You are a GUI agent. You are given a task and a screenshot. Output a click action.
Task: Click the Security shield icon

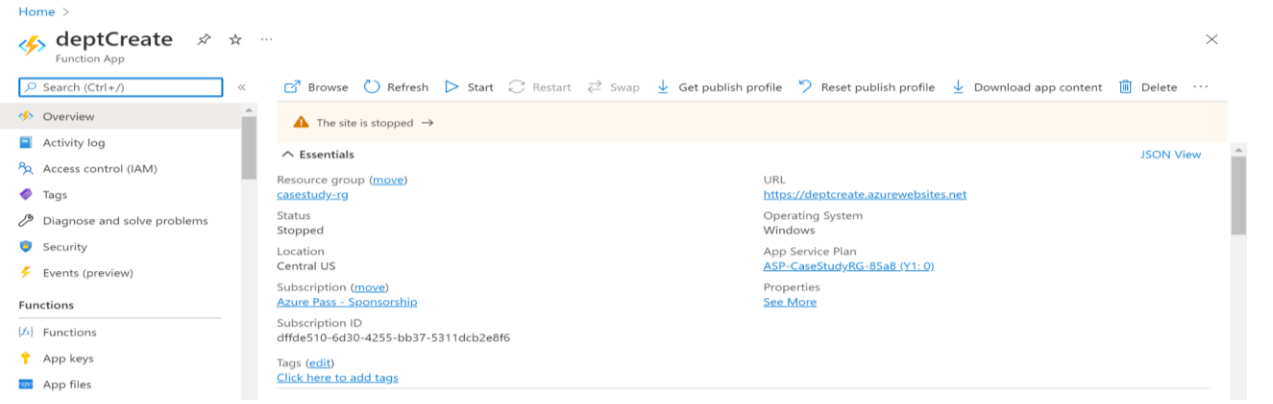point(26,247)
